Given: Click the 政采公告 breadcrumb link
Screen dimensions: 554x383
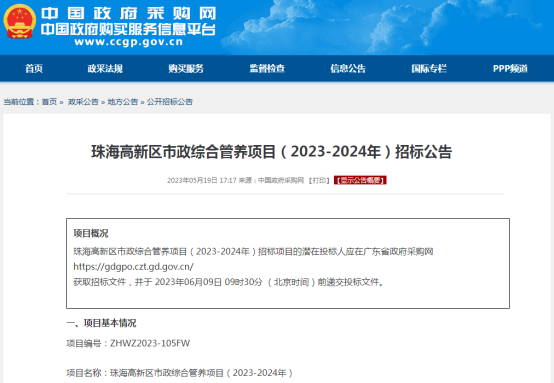Looking at the screenshot, I should click(83, 102).
